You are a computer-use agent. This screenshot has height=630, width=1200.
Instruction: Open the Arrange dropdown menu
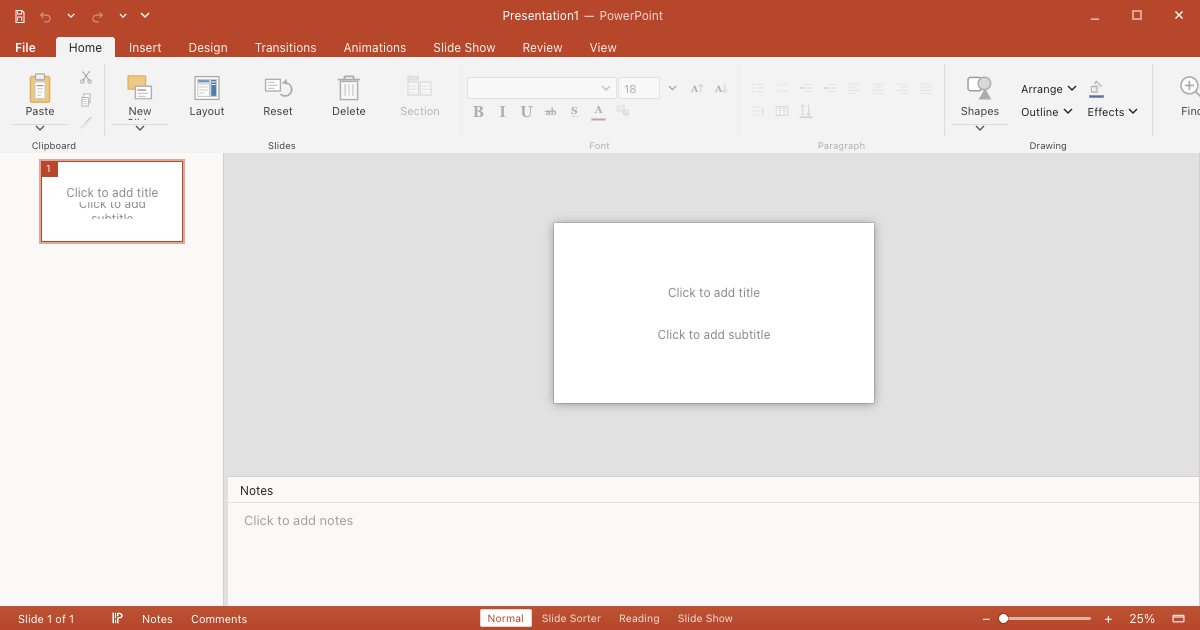(x=1049, y=89)
